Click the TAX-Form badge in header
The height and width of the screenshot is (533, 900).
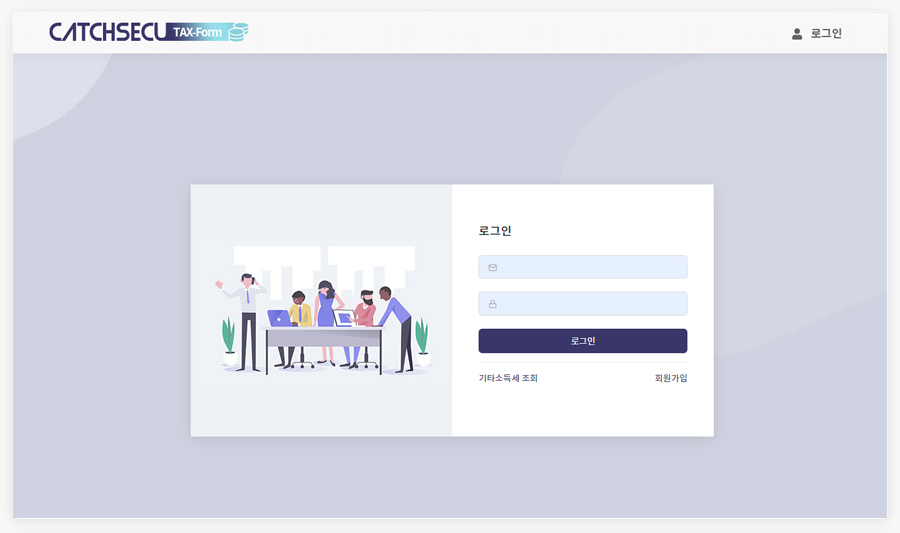[198, 32]
